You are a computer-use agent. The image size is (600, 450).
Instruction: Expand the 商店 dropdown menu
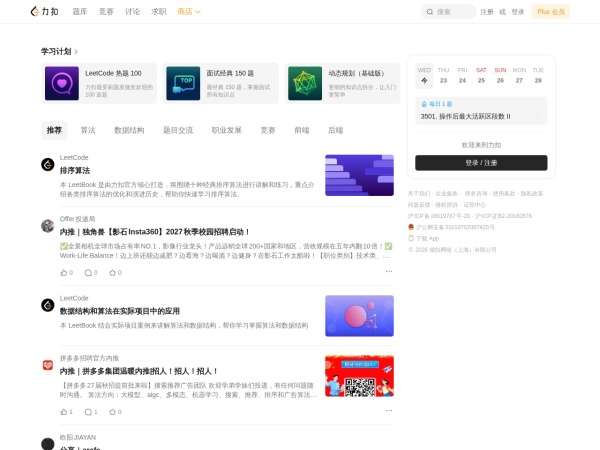point(189,12)
